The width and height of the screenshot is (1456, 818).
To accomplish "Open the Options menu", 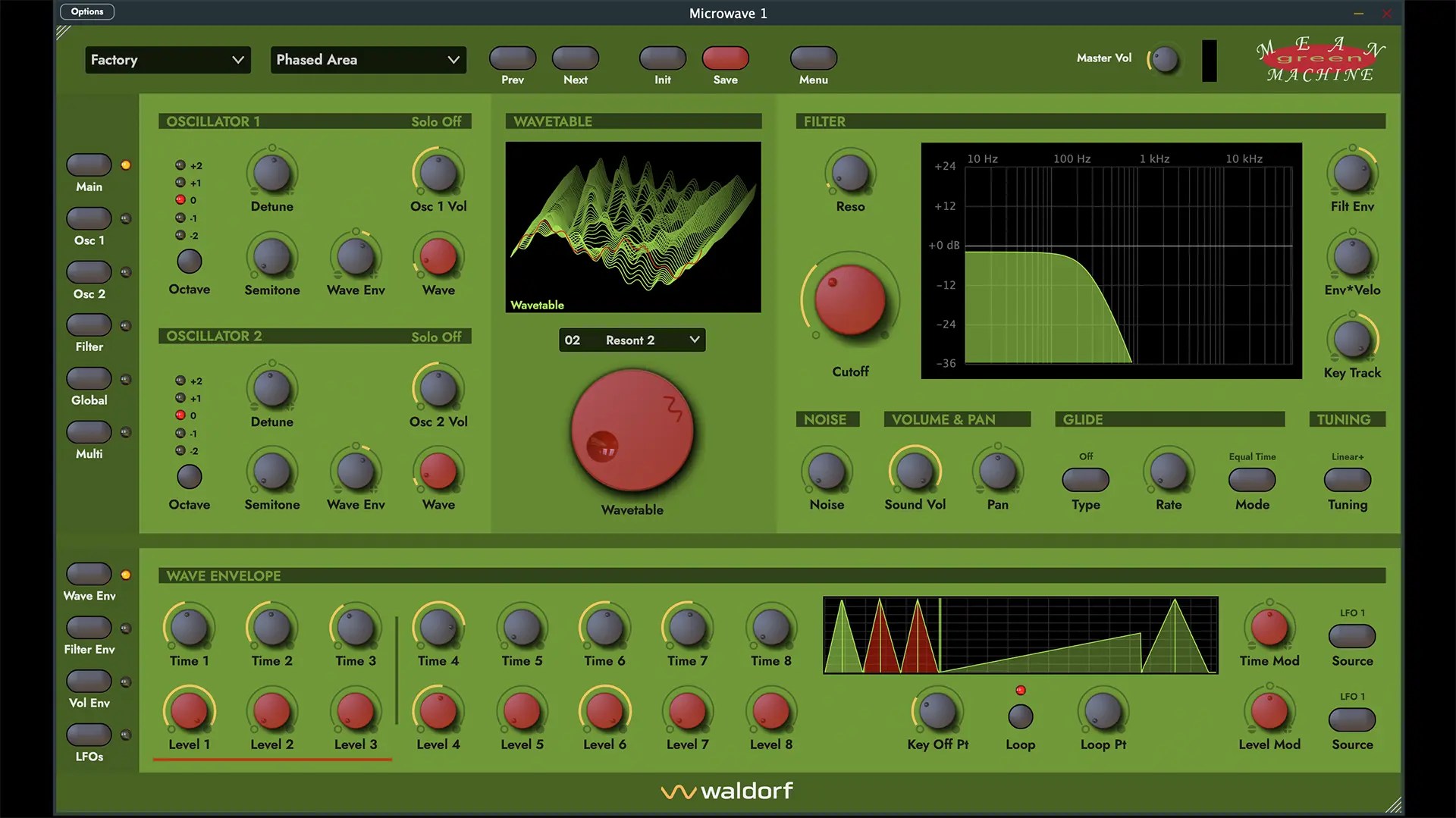I will tap(87, 11).
